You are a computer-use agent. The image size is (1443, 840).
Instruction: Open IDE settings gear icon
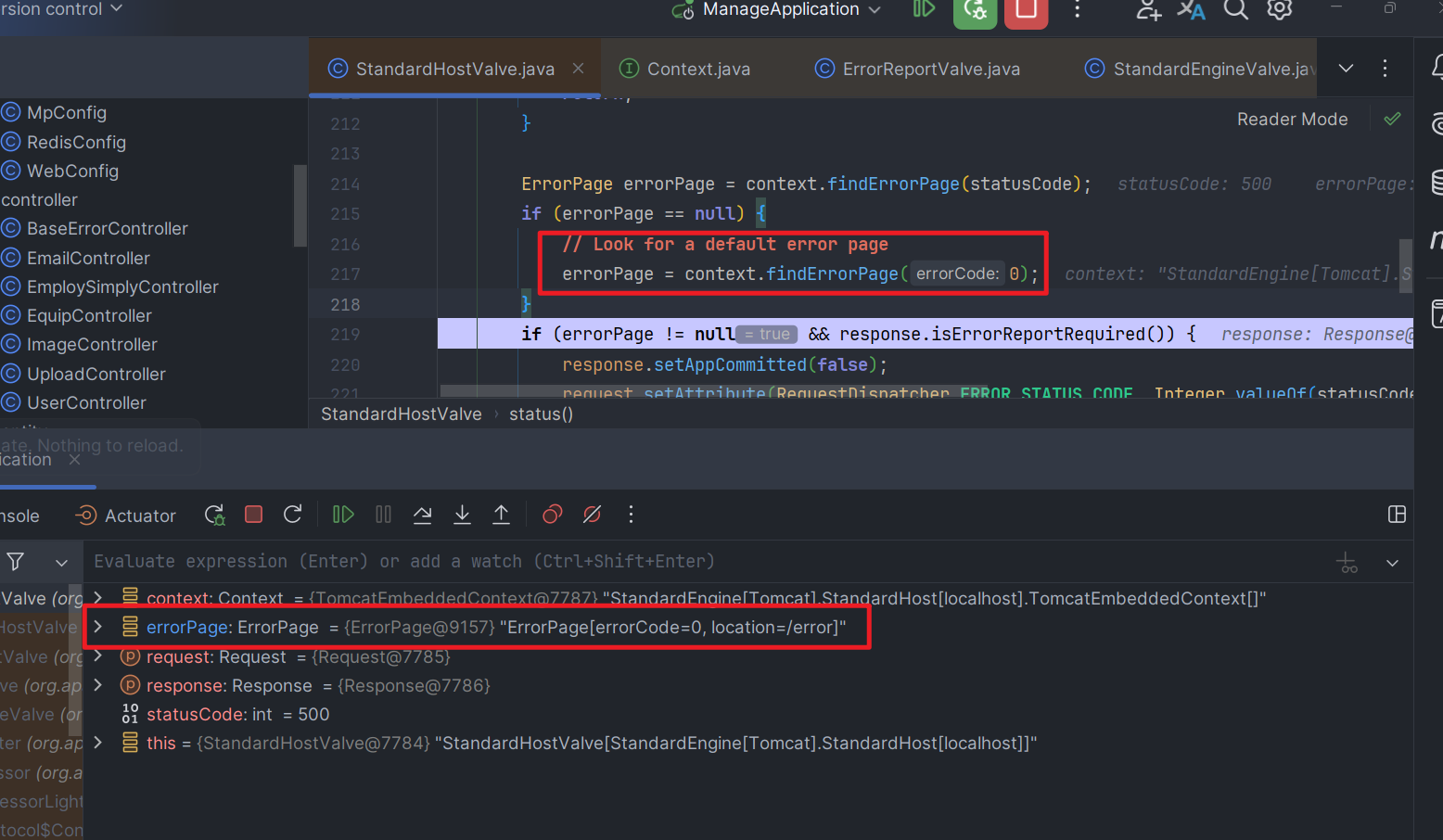[x=1280, y=10]
